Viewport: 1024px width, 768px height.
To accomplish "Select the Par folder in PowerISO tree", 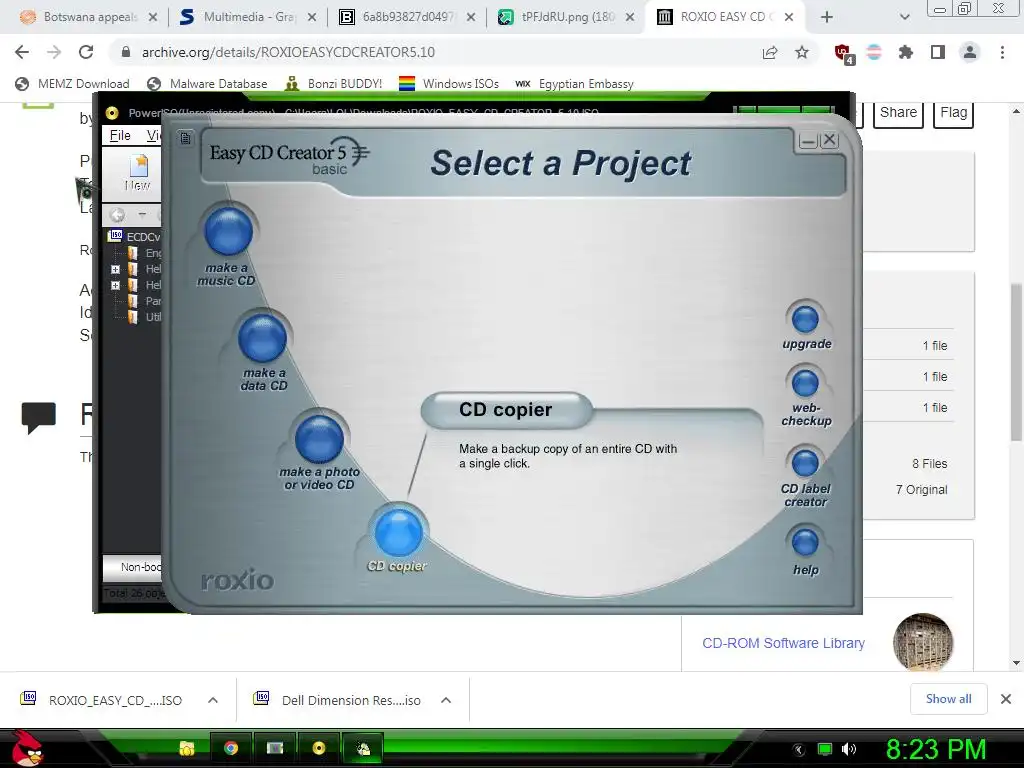I will tap(144, 301).
